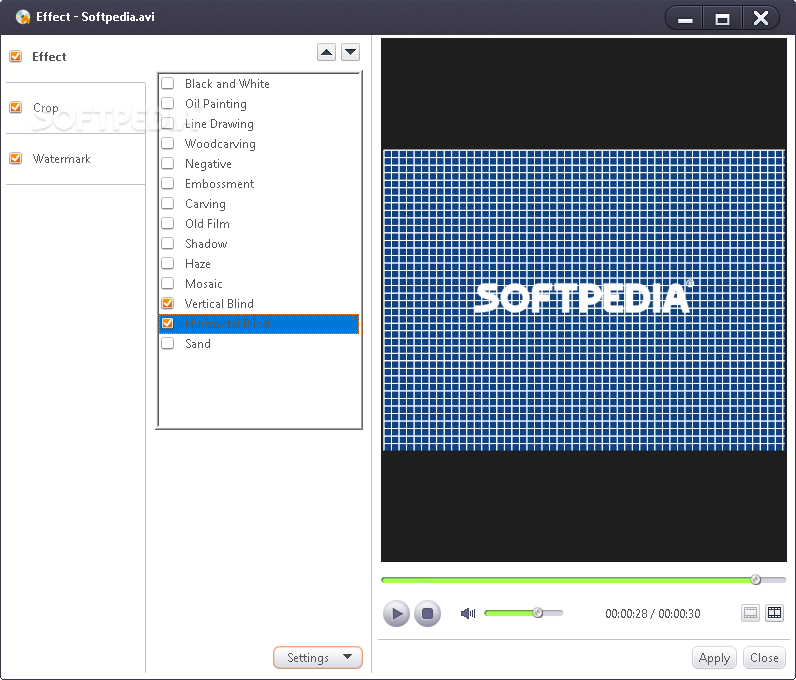Screen dimensions: 796x680
Task: Uncheck the Horizontal Blind effect
Action: [168, 323]
